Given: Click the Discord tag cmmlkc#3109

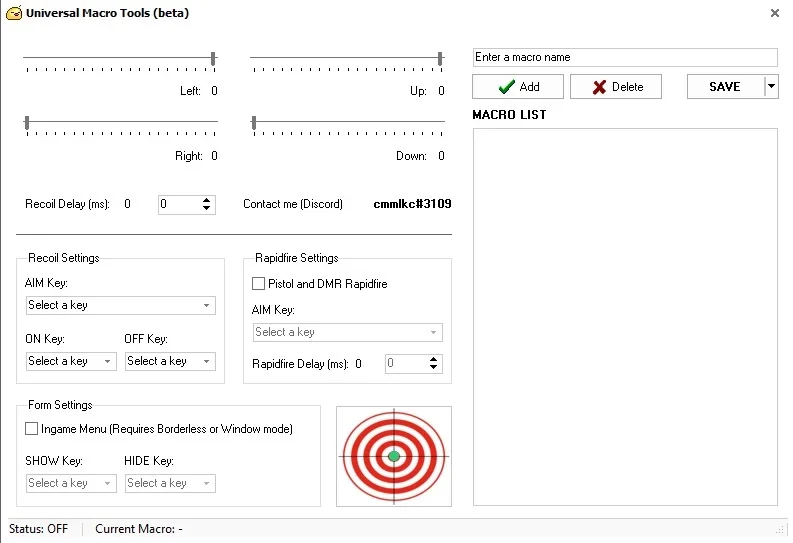Looking at the screenshot, I should click(x=412, y=204).
